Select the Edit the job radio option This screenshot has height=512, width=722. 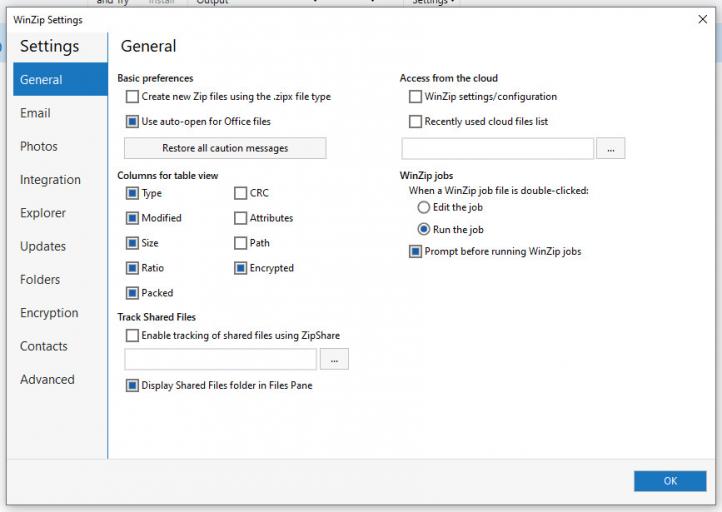pyautogui.click(x=424, y=207)
